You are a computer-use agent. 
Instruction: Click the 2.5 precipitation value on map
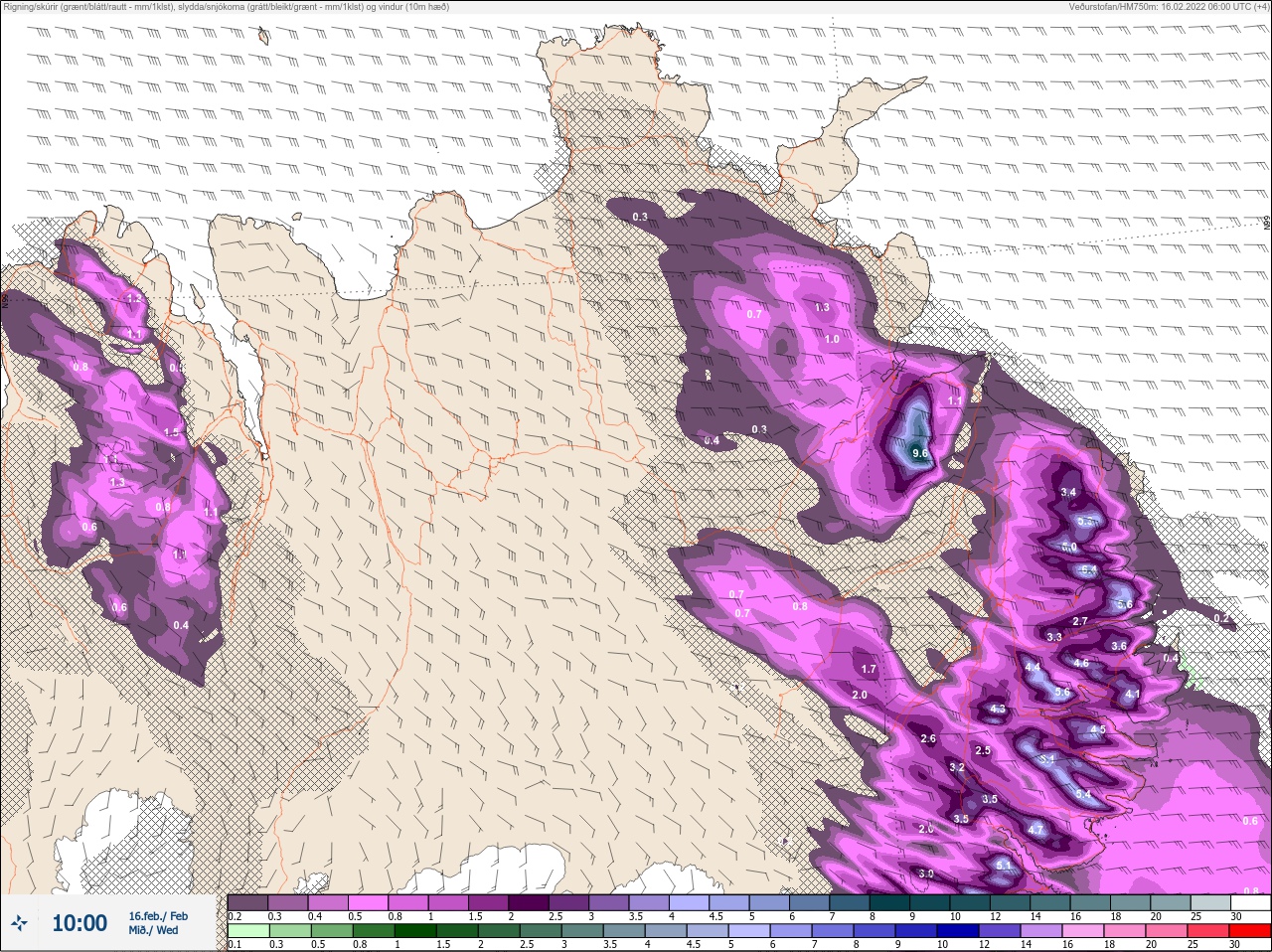pyautogui.click(x=983, y=750)
